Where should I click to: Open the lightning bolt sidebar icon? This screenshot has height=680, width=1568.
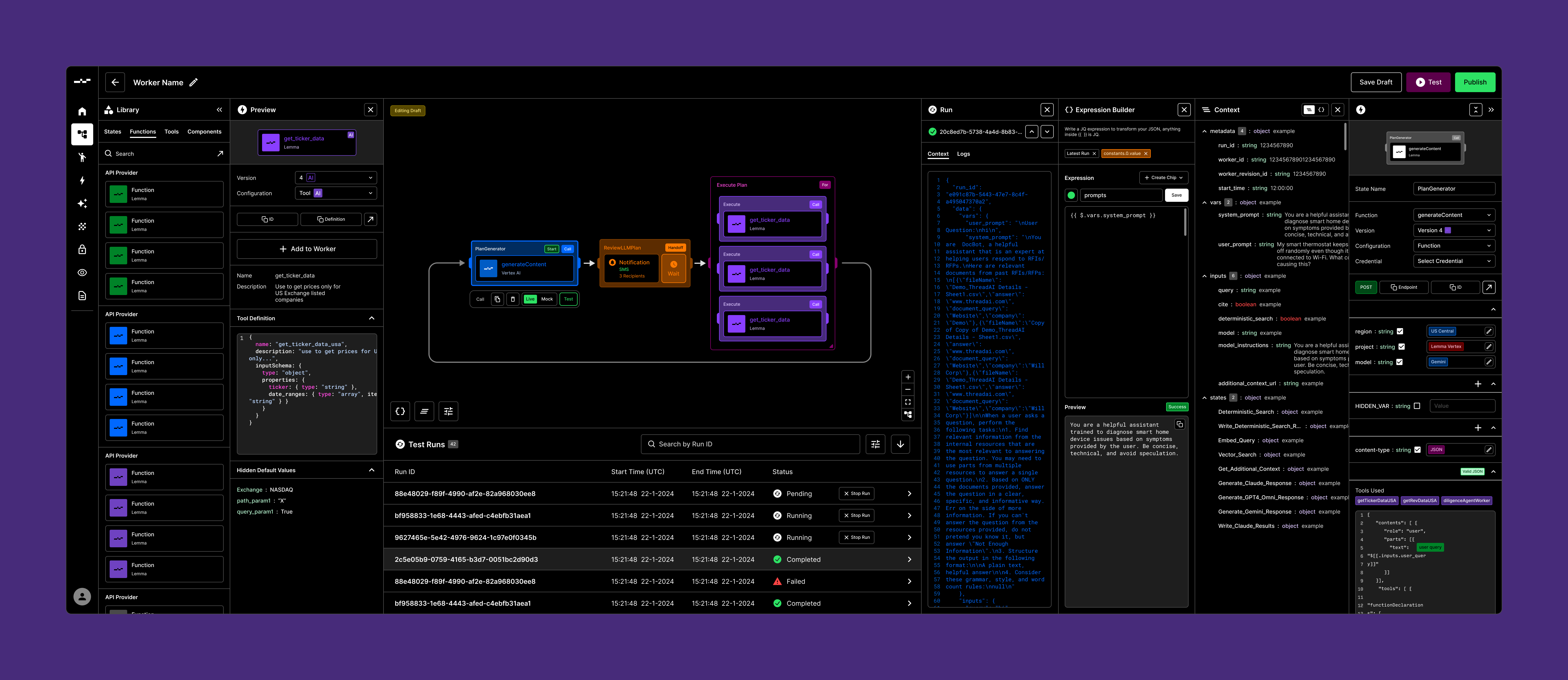(82, 181)
